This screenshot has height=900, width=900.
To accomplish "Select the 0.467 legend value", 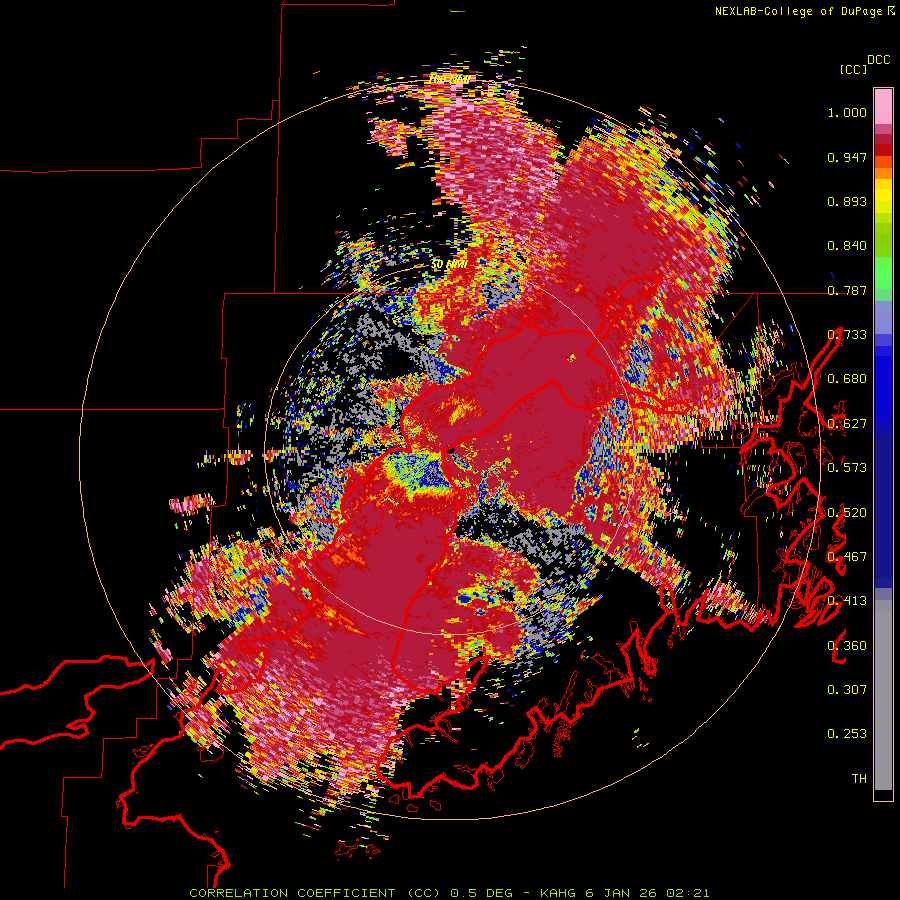I will pyautogui.click(x=847, y=557).
